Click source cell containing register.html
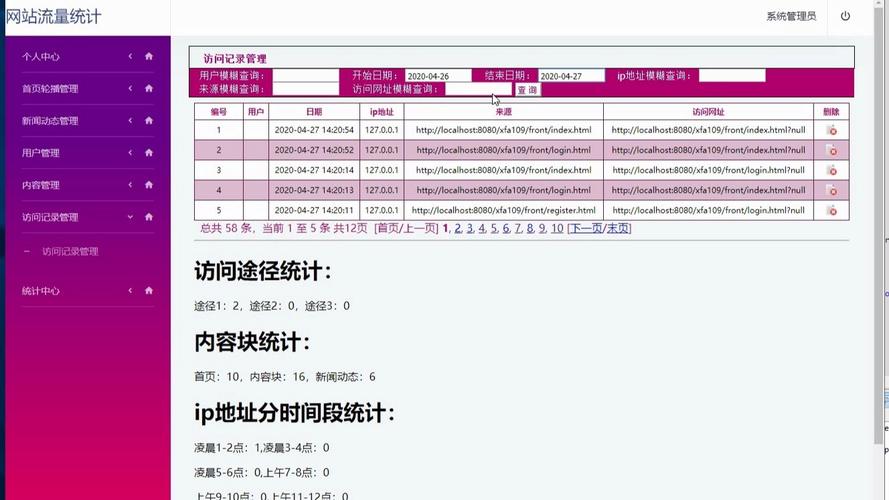Image resolution: width=889 pixels, height=500 pixels. coord(503,210)
